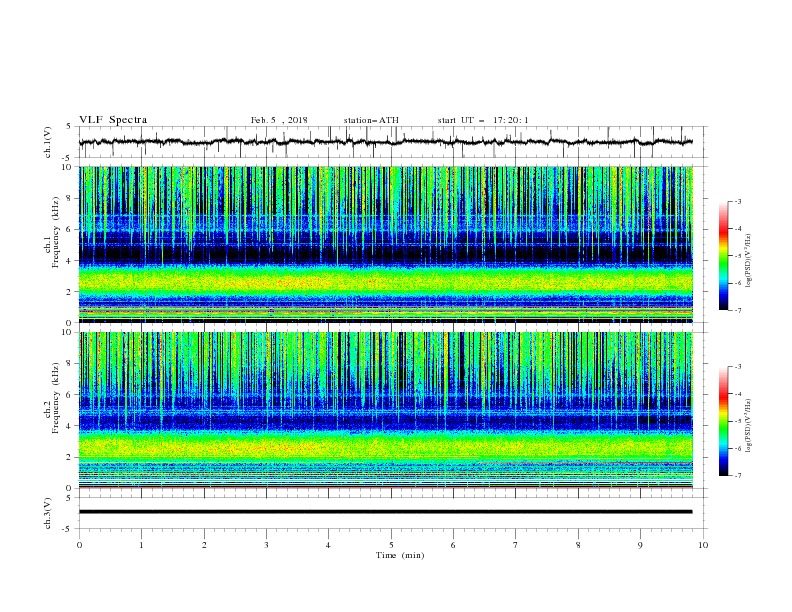Click the ch.1 color scale bar
Viewport: 792px width, 612px height.
(723, 256)
